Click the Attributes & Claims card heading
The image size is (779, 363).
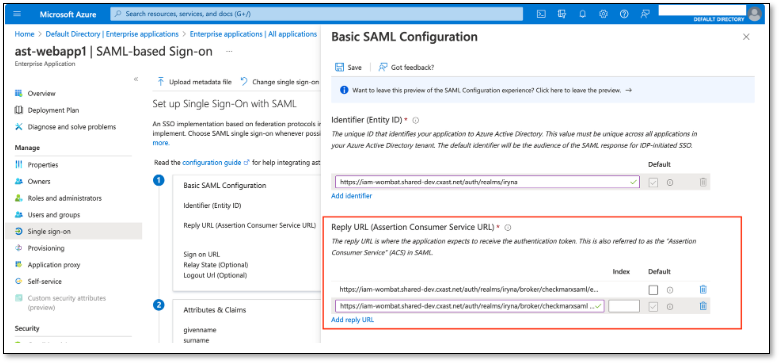[x=215, y=309]
